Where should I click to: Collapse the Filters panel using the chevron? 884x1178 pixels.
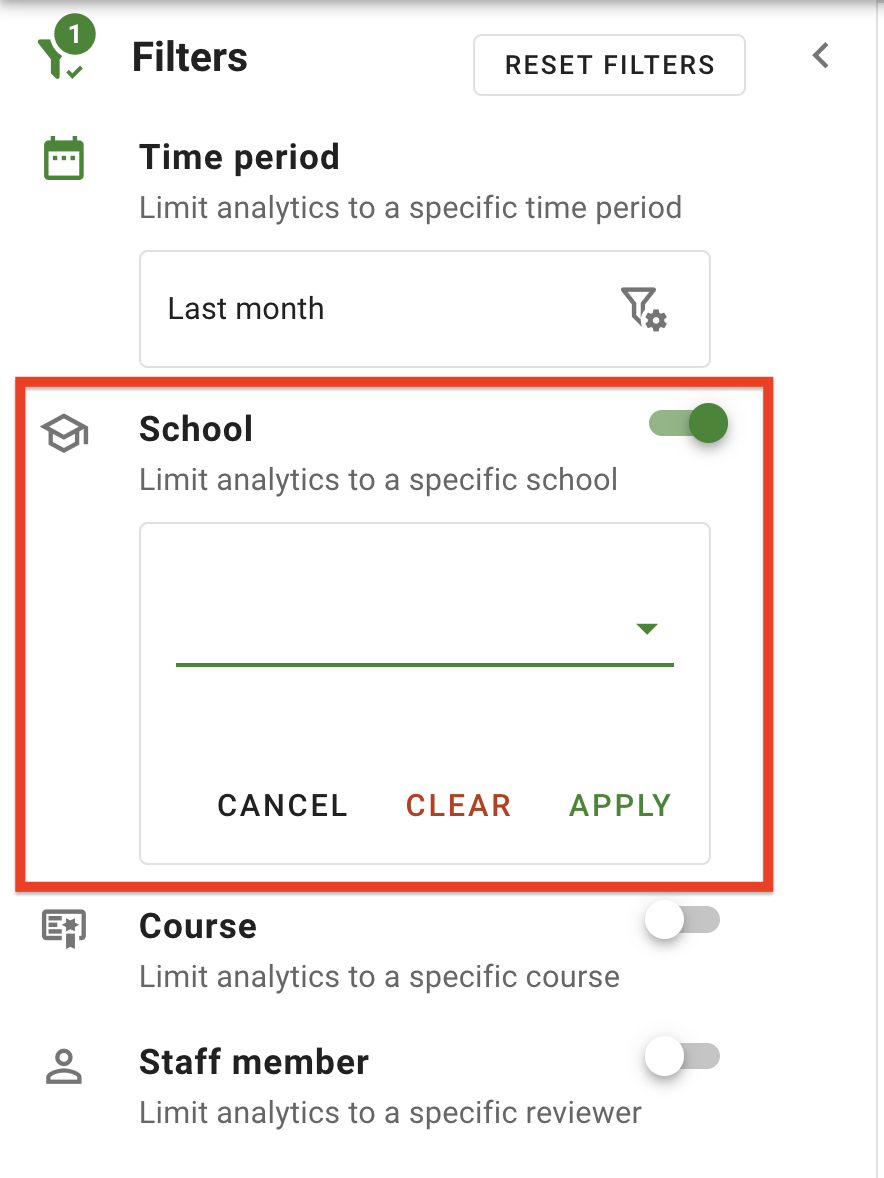820,57
